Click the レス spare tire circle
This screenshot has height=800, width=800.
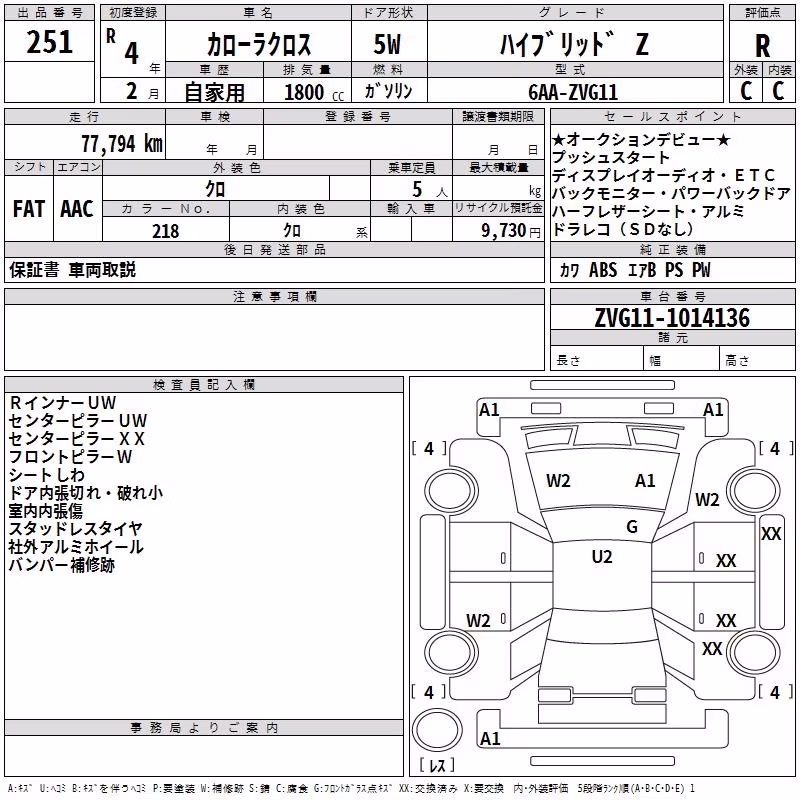[437, 730]
